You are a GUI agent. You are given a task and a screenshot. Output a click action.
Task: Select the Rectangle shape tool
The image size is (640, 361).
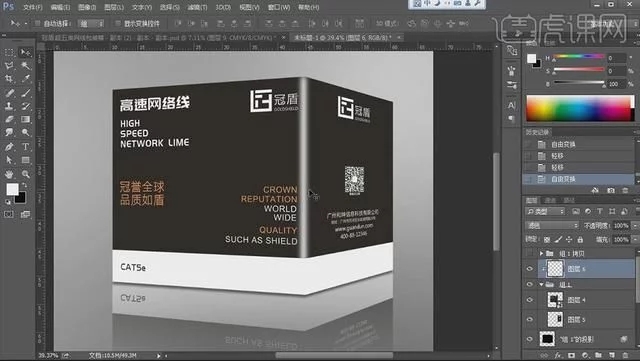click(x=25, y=160)
